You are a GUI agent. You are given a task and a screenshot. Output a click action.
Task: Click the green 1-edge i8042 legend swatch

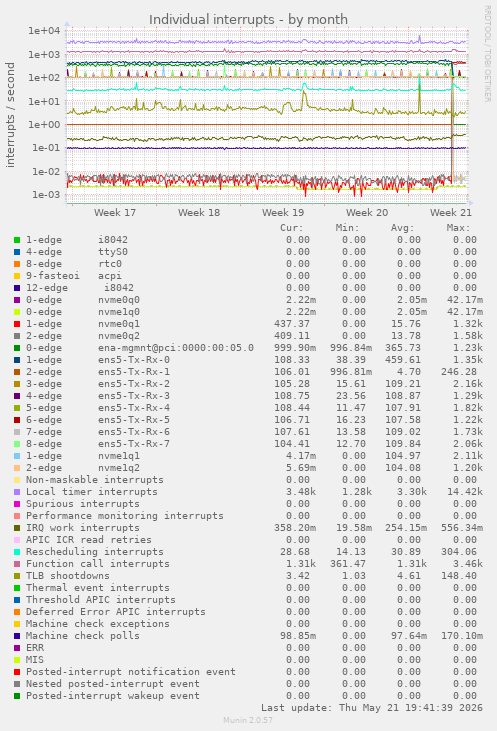(17, 240)
